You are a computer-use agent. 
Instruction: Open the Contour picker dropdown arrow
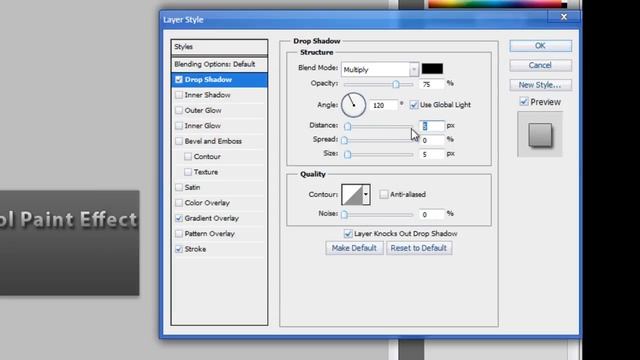(x=366, y=194)
